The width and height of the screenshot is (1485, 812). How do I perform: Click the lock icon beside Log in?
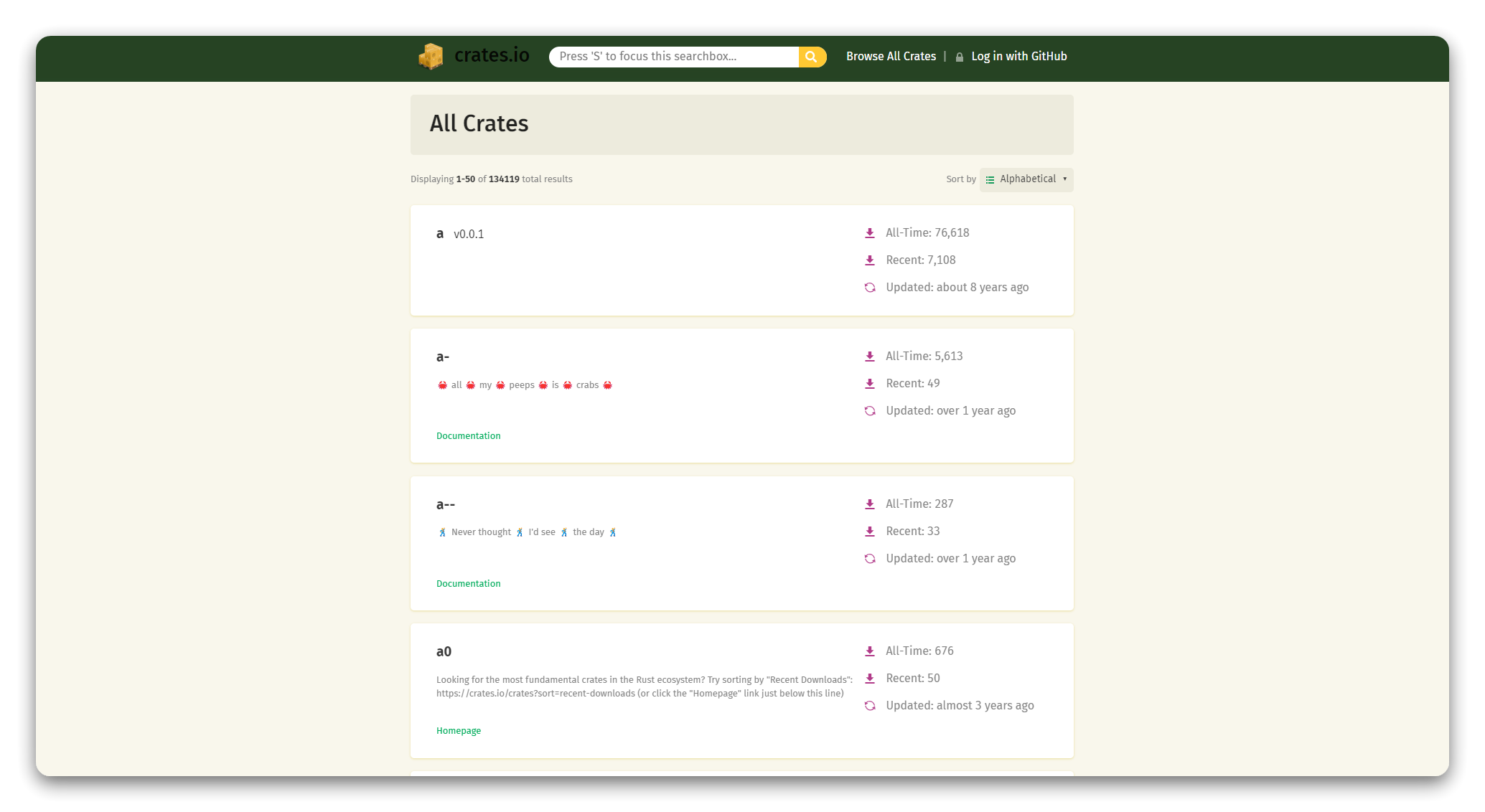(x=960, y=57)
